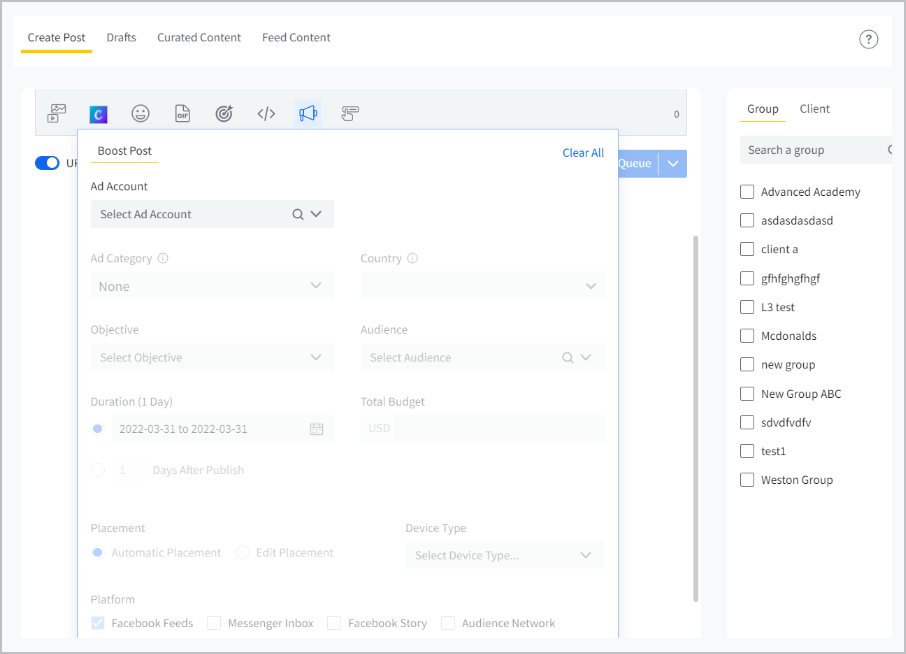Screen dimensions: 906x654
Task: Open the emoji picker icon
Action: tap(140, 113)
